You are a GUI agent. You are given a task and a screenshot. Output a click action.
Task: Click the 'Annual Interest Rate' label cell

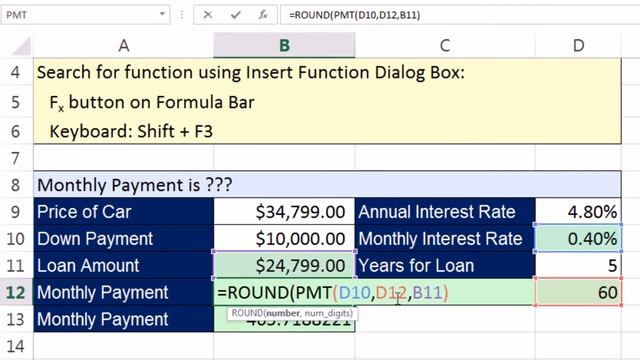[x=445, y=212]
